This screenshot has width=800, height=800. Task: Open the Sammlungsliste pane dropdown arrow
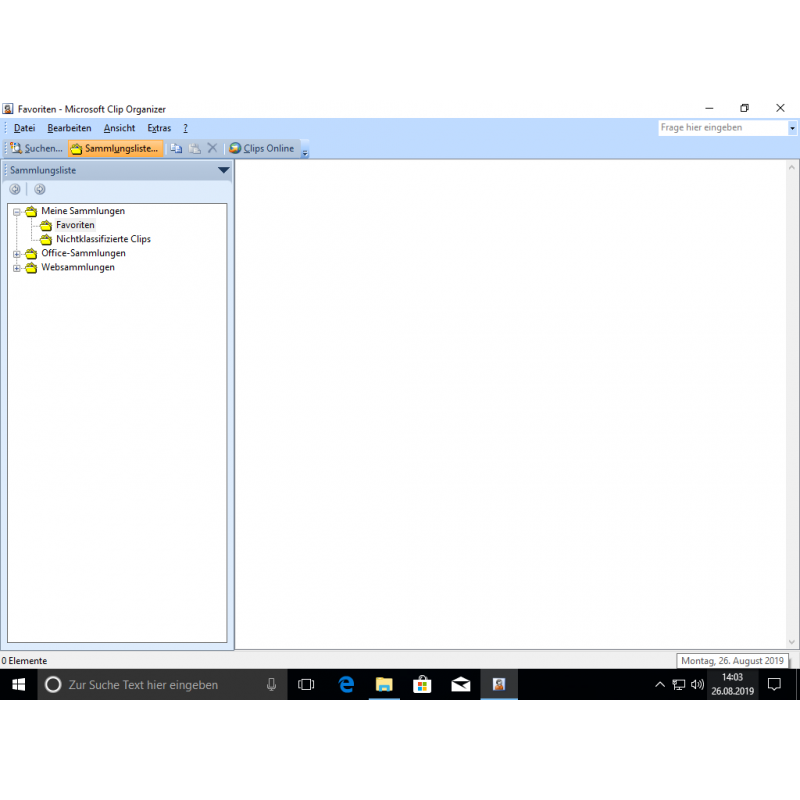pyautogui.click(x=223, y=170)
